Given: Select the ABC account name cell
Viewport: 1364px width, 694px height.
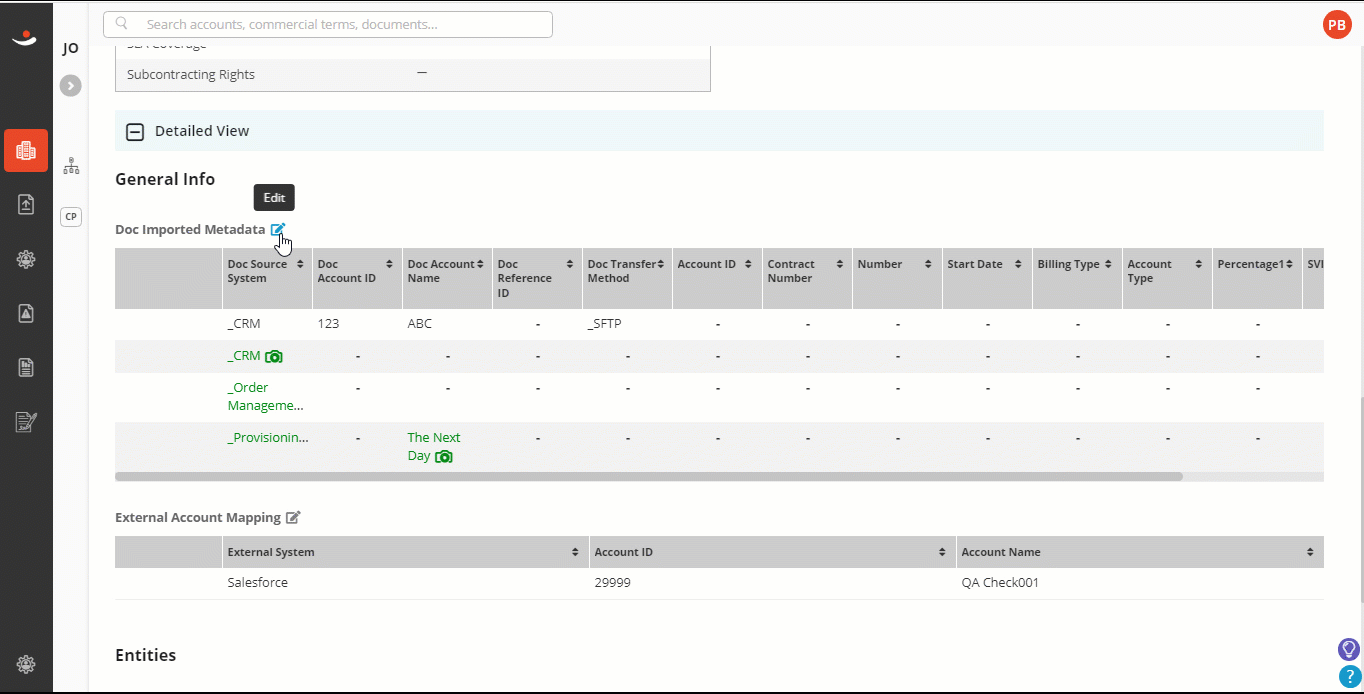Looking at the screenshot, I should tap(420, 324).
